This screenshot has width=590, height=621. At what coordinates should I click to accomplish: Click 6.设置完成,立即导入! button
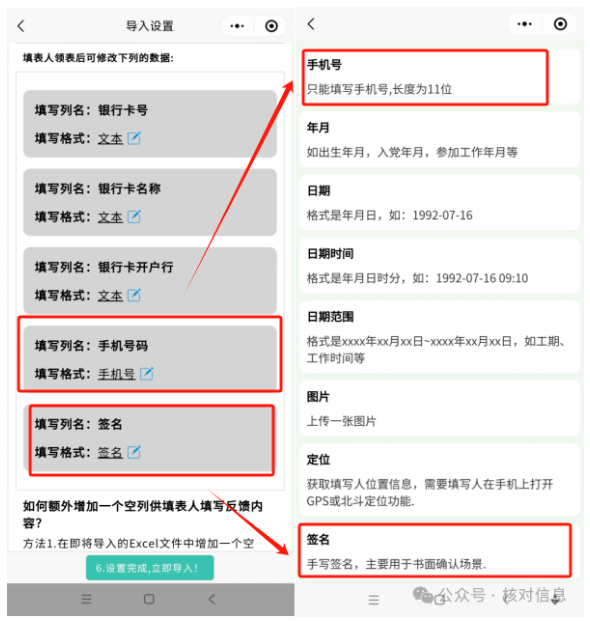tap(150, 568)
